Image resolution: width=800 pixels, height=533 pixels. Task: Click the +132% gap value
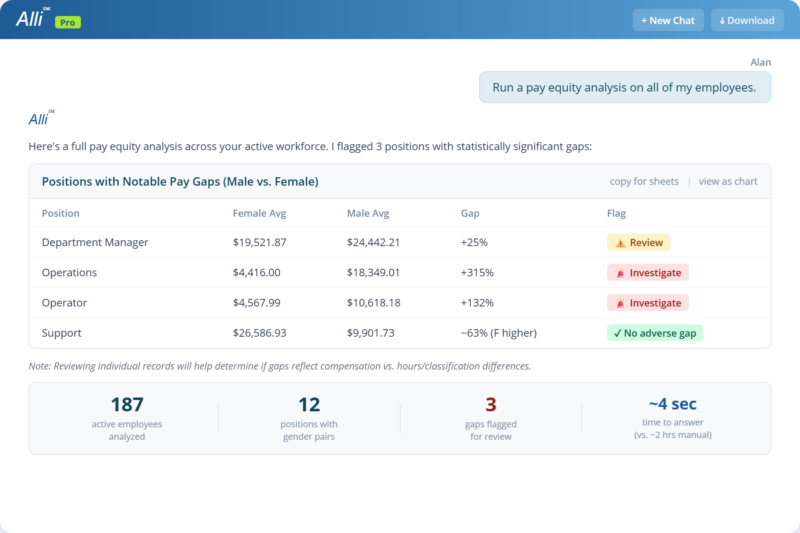point(477,303)
